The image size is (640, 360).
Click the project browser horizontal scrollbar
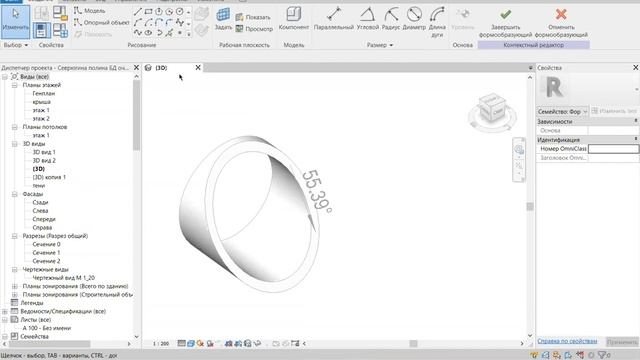(49, 344)
